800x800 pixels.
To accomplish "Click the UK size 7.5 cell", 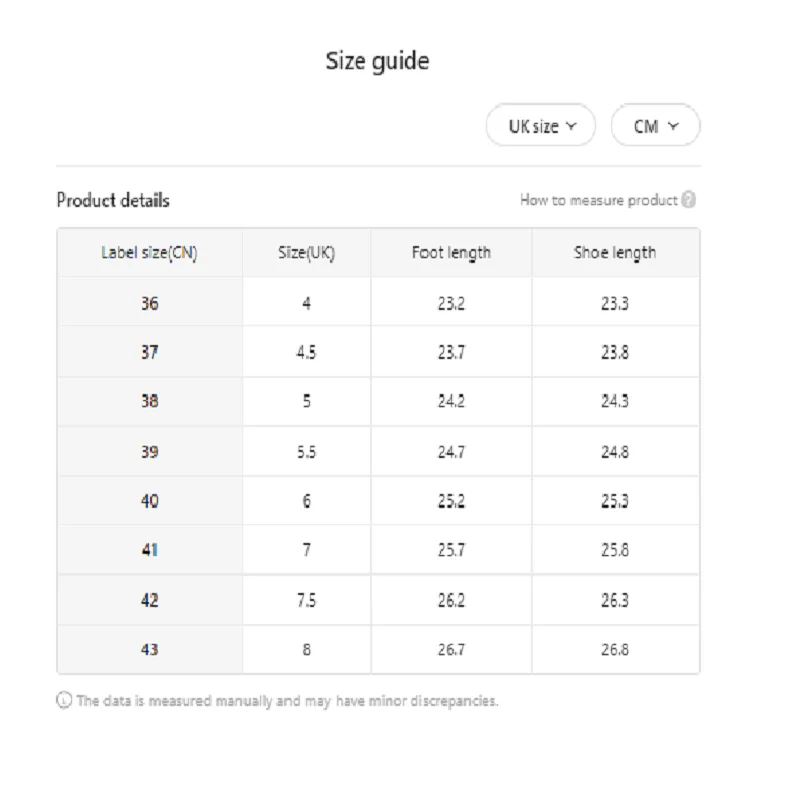I will (307, 600).
